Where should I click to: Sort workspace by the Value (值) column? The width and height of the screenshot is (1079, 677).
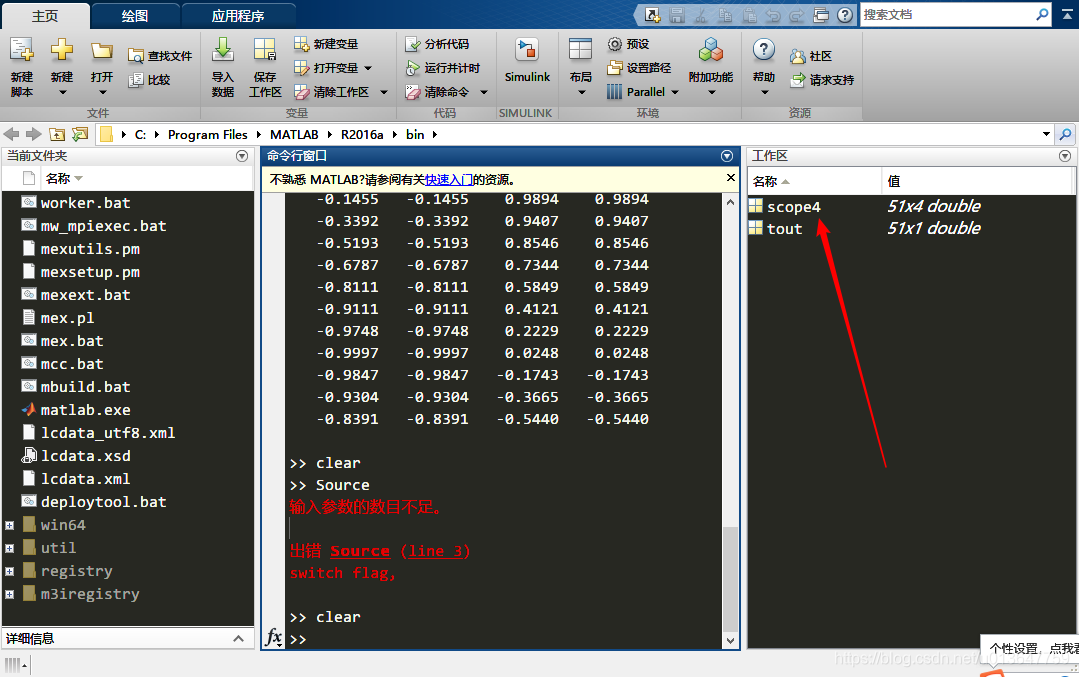[893, 181]
